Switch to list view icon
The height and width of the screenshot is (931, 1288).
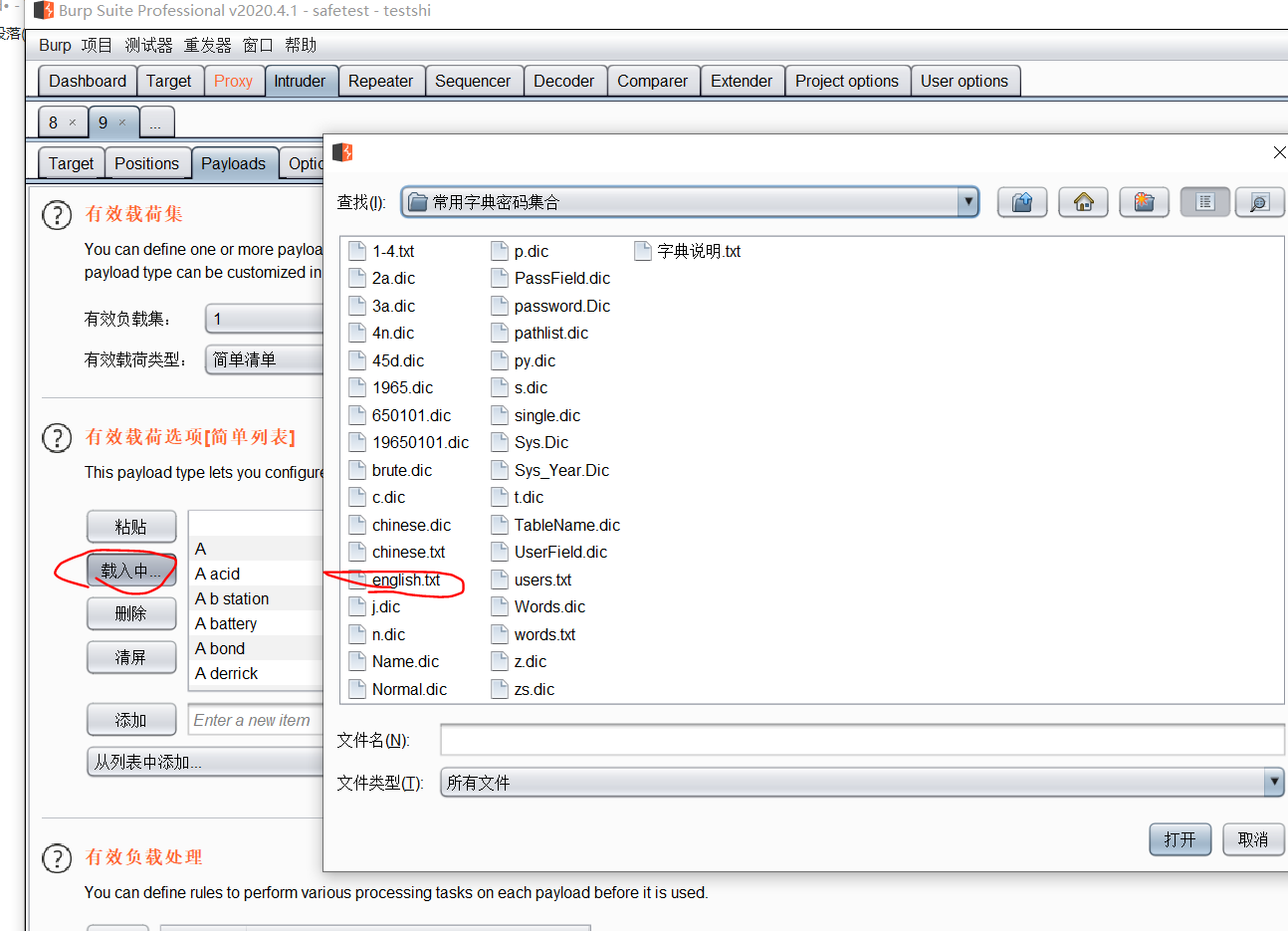1205,202
